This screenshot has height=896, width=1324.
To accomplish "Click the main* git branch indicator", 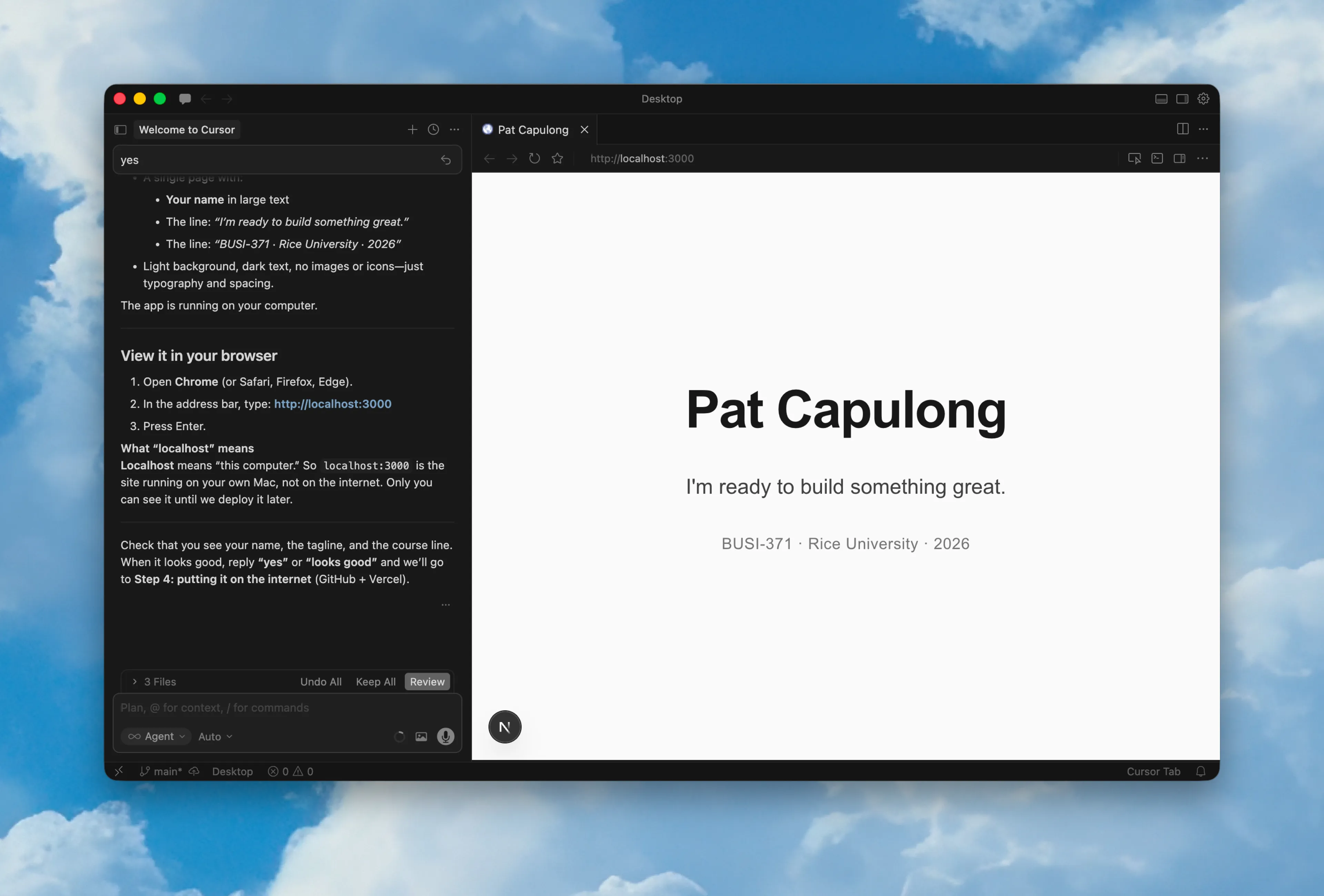I will (x=161, y=771).
